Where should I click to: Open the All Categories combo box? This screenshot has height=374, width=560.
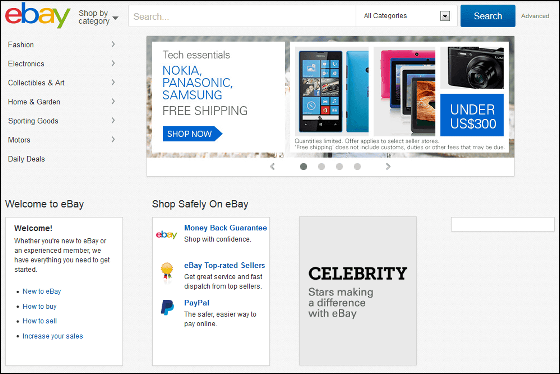406,16
